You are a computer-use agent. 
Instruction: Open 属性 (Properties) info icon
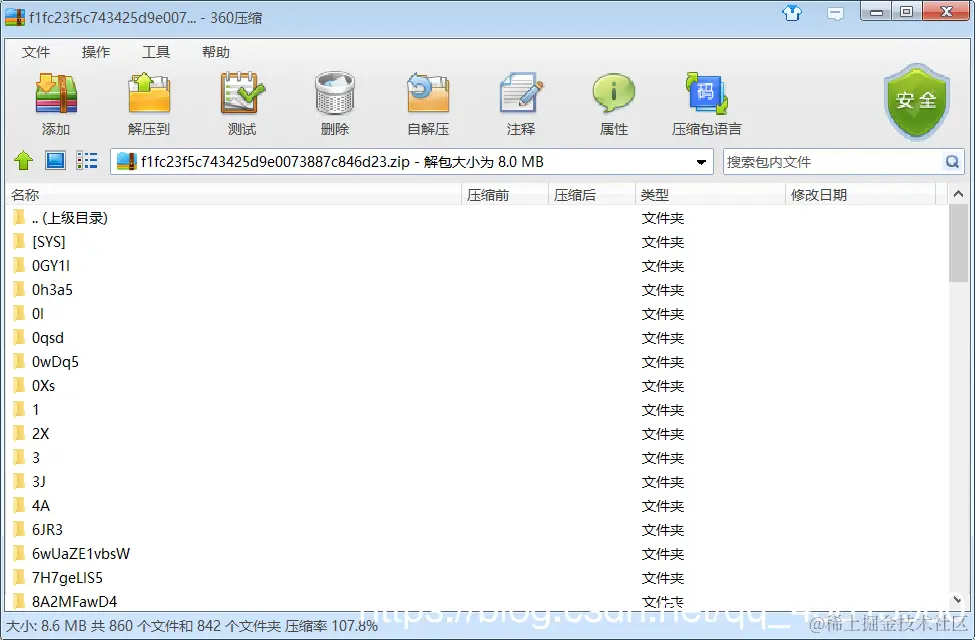pos(614,93)
